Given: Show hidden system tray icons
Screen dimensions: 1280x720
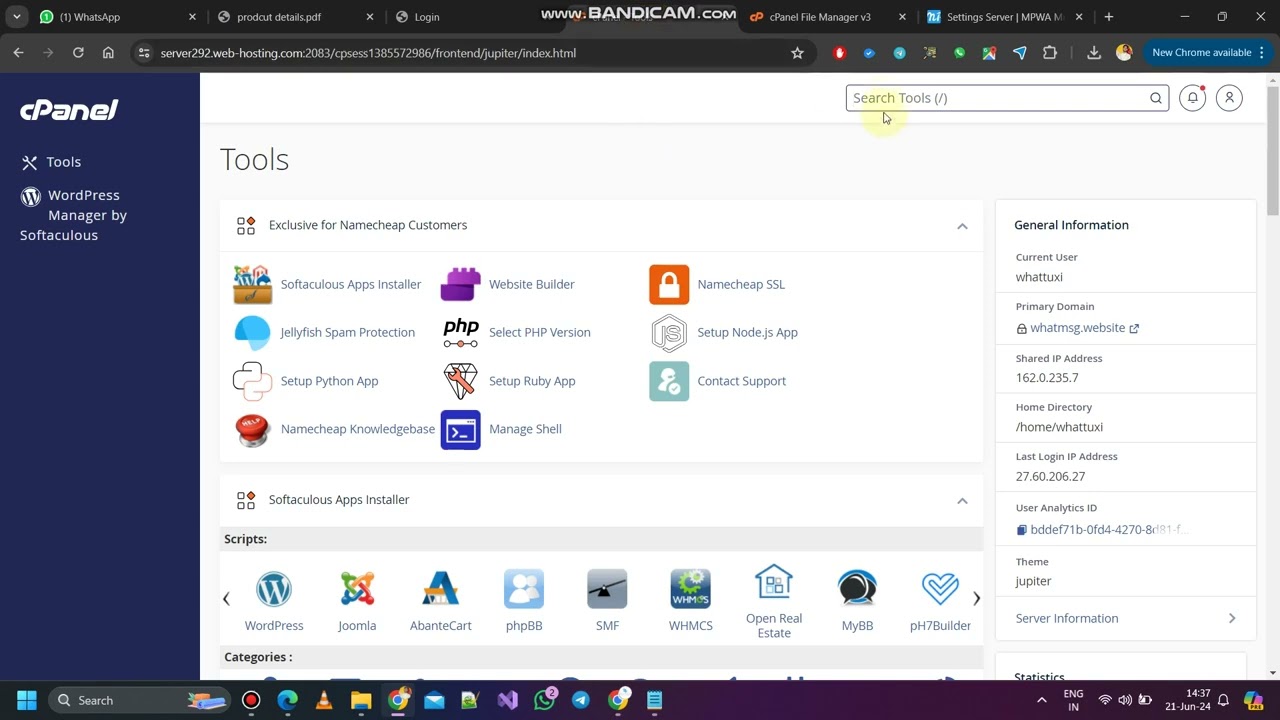Looking at the screenshot, I should (x=1042, y=700).
